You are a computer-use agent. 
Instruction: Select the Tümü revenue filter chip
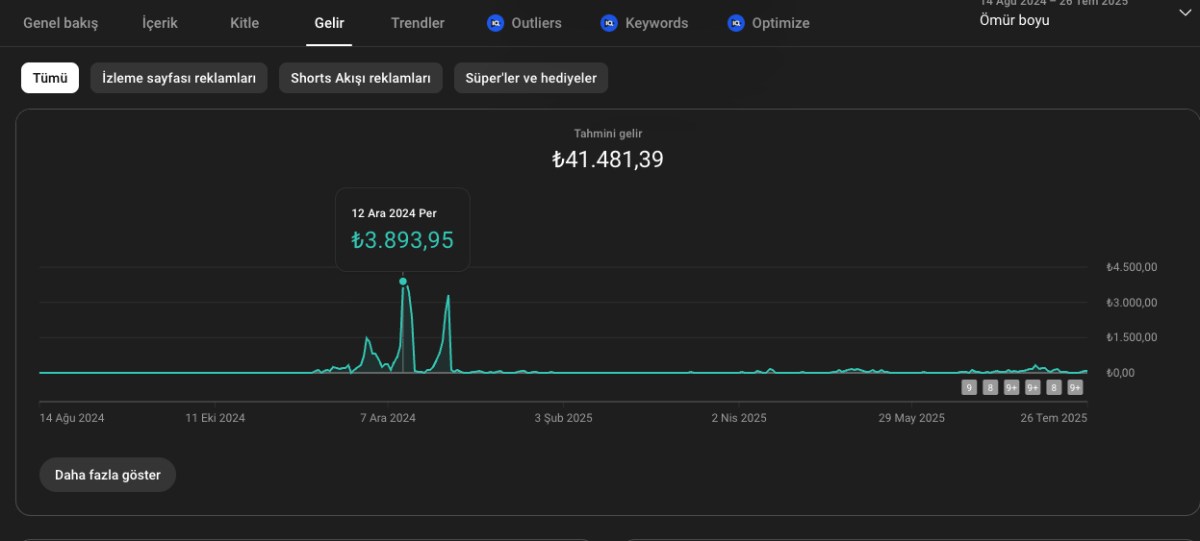[50, 78]
